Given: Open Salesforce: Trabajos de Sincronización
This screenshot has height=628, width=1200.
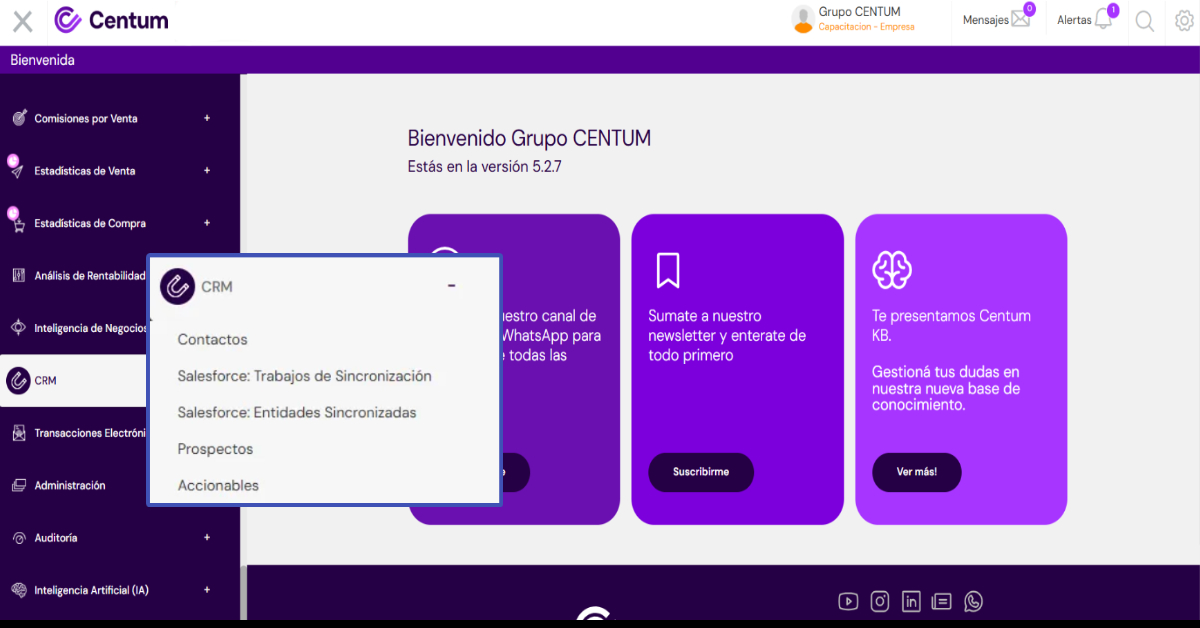Looking at the screenshot, I should (305, 376).
